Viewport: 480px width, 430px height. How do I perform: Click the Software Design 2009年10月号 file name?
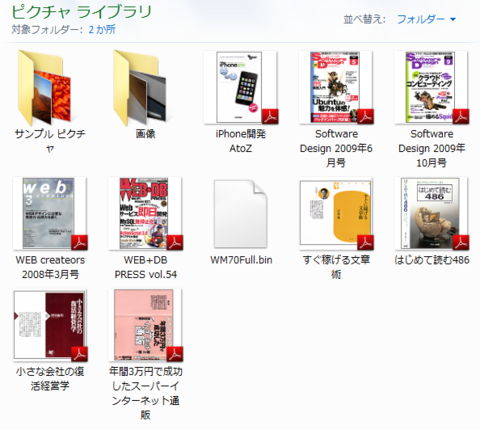point(432,148)
